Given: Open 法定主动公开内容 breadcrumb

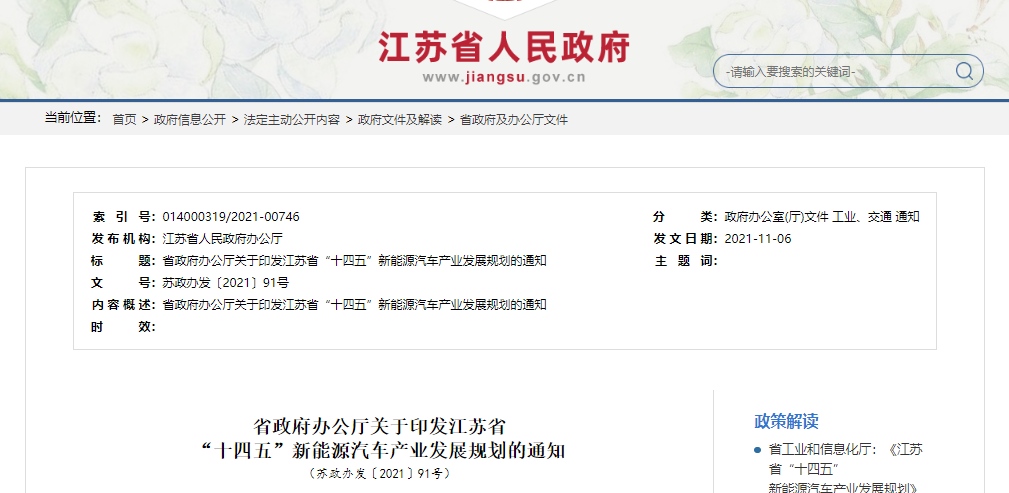Looking at the screenshot, I should pos(292,120).
